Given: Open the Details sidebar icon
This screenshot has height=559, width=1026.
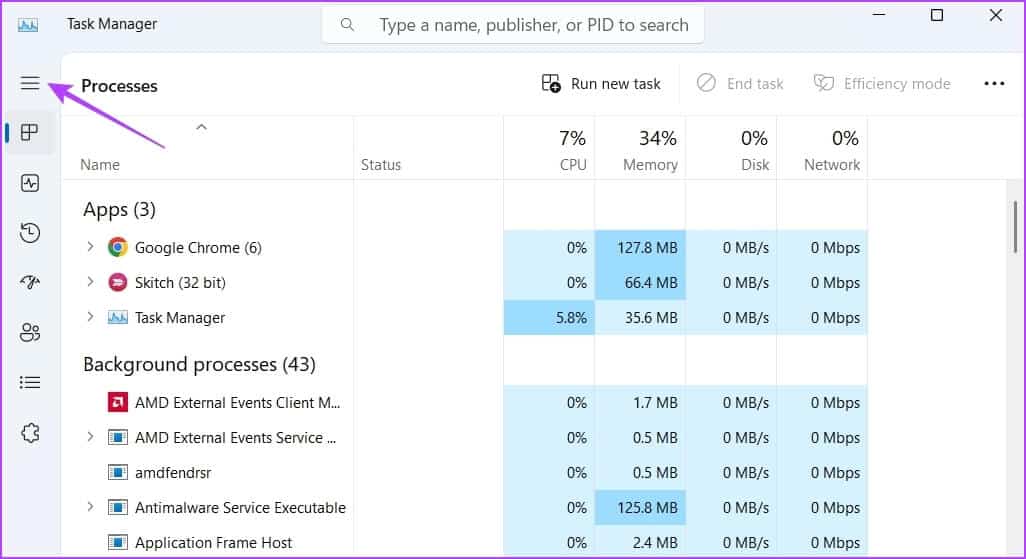Looking at the screenshot, I should [x=29, y=382].
